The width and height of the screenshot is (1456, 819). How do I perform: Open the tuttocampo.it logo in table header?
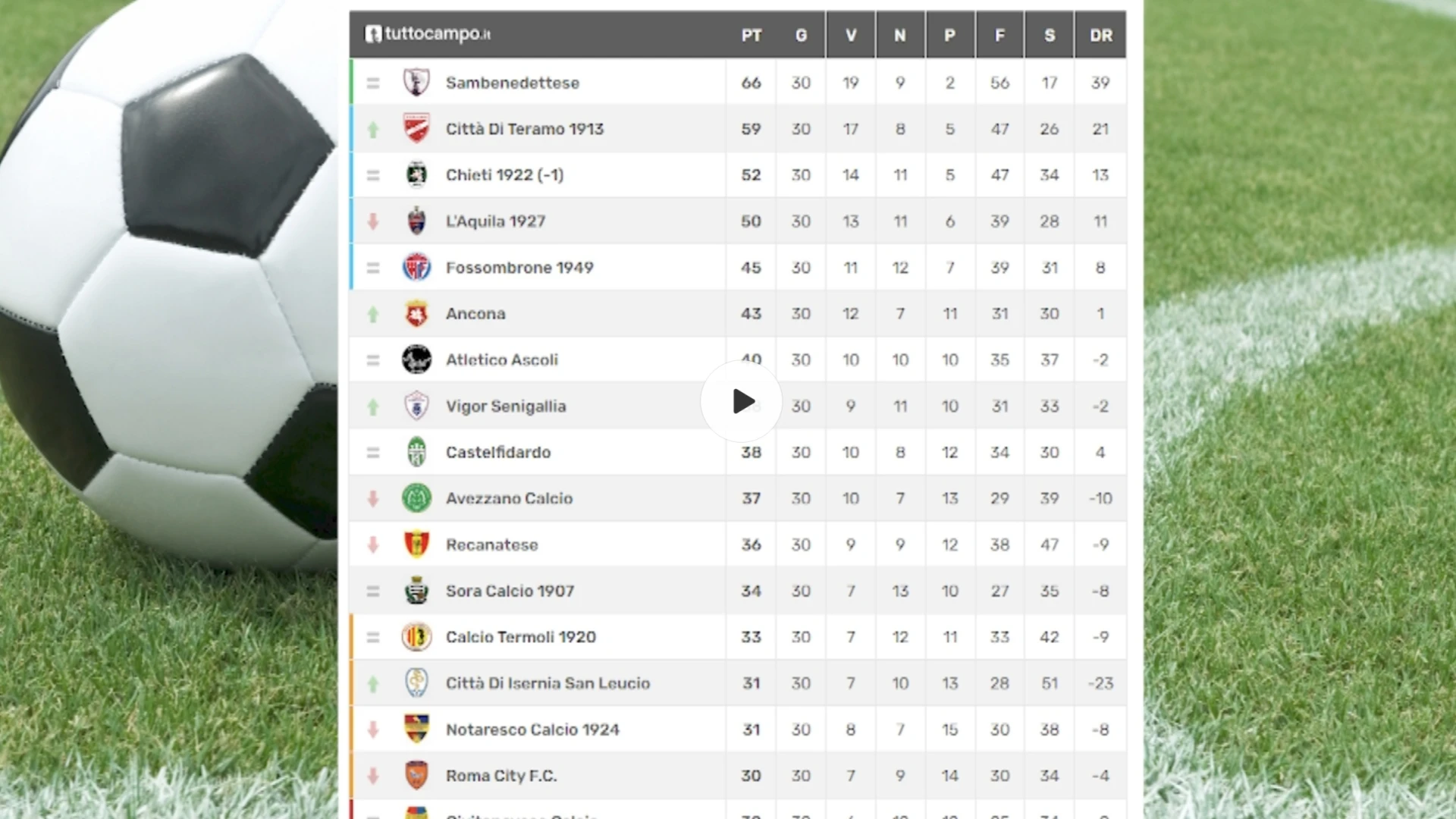[x=428, y=34]
